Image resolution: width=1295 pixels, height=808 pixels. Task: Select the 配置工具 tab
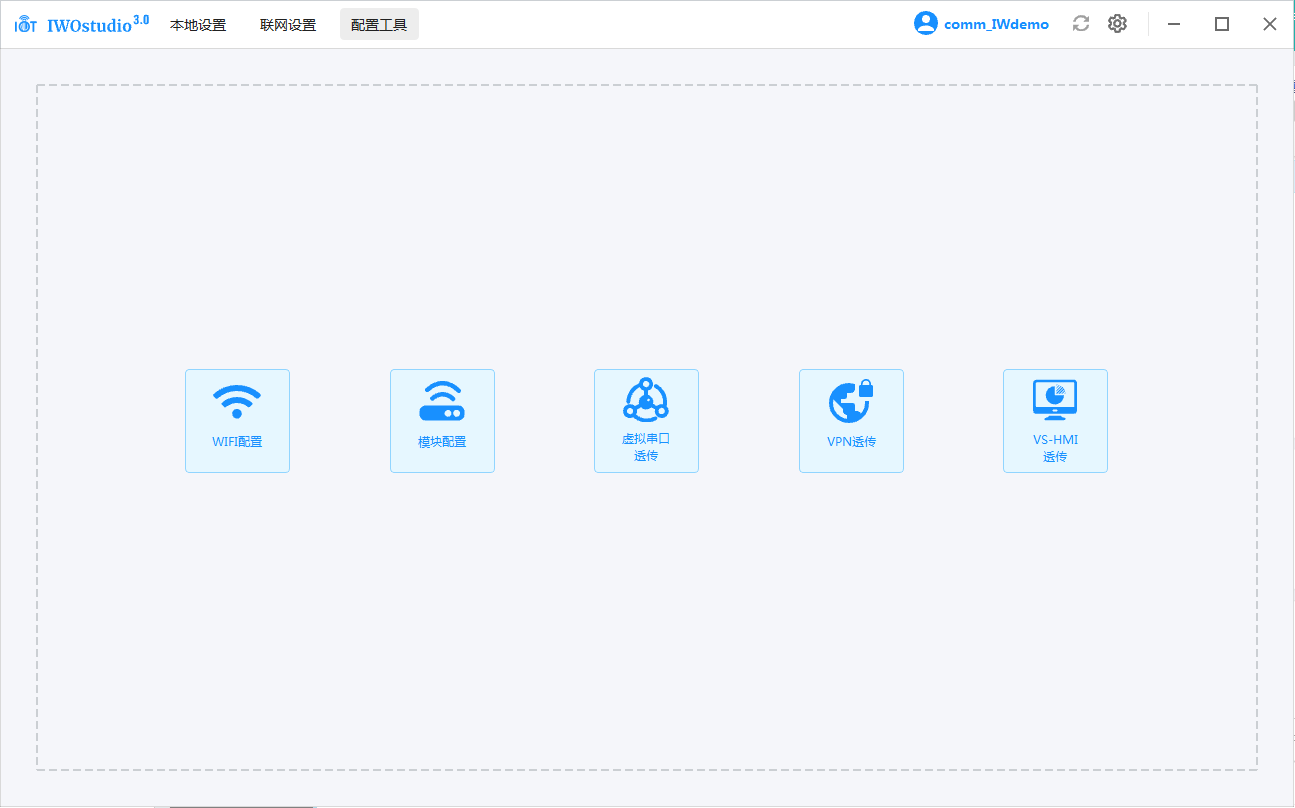point(379,25)
